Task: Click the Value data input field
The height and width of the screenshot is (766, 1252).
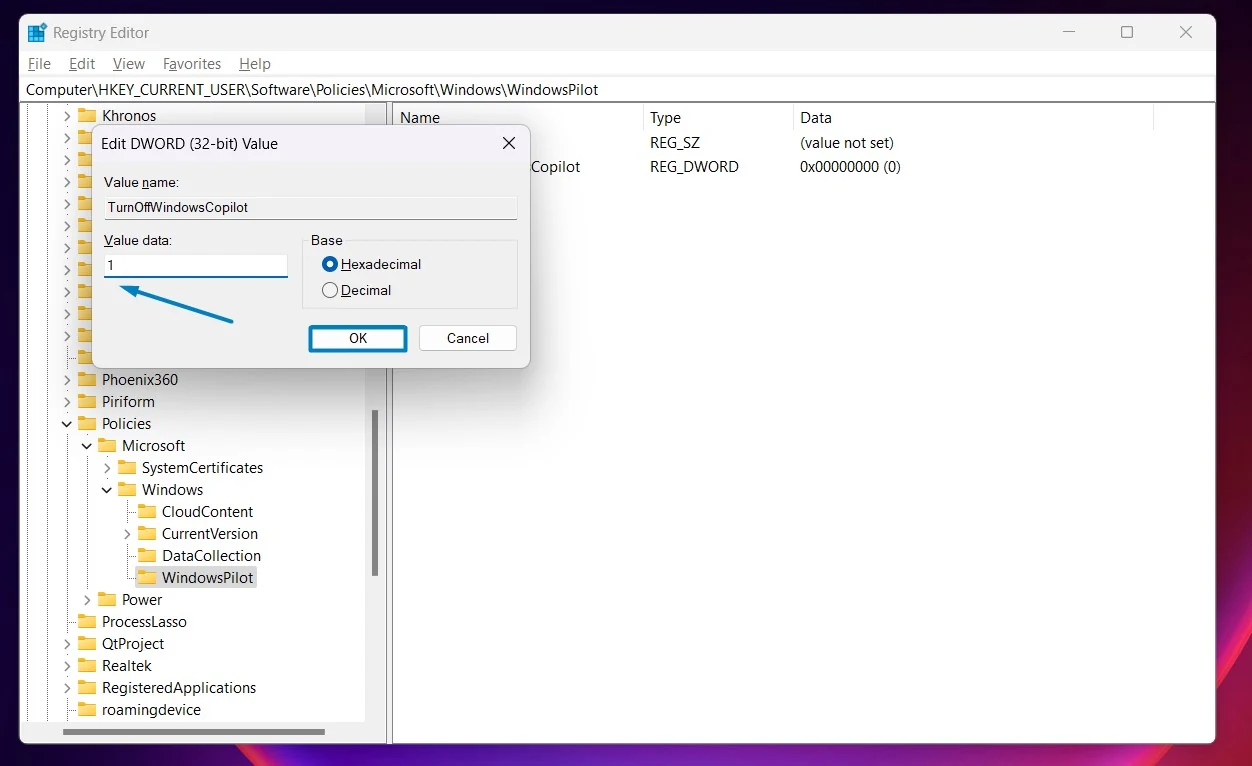Action: coord(196,265)
